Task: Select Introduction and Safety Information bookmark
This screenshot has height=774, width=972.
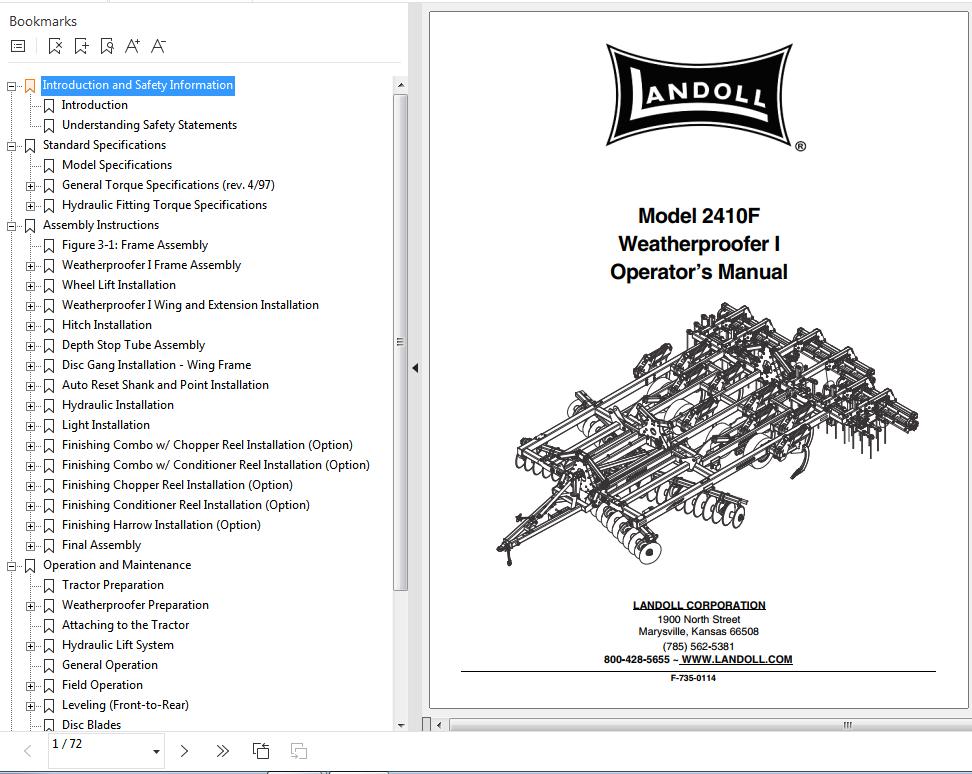Action: [138, 85]
